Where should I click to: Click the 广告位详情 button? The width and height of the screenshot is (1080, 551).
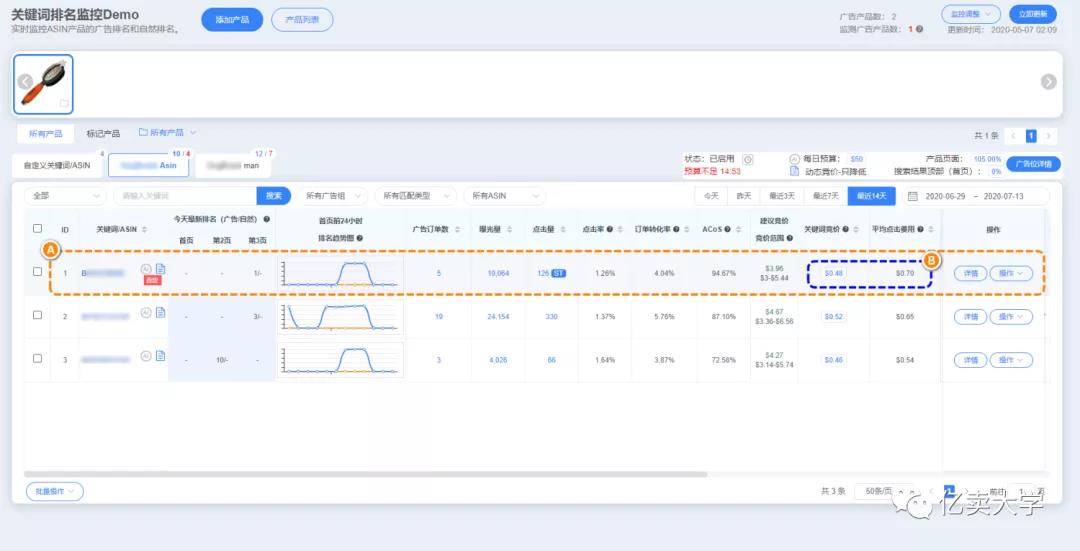point(1033,165)
